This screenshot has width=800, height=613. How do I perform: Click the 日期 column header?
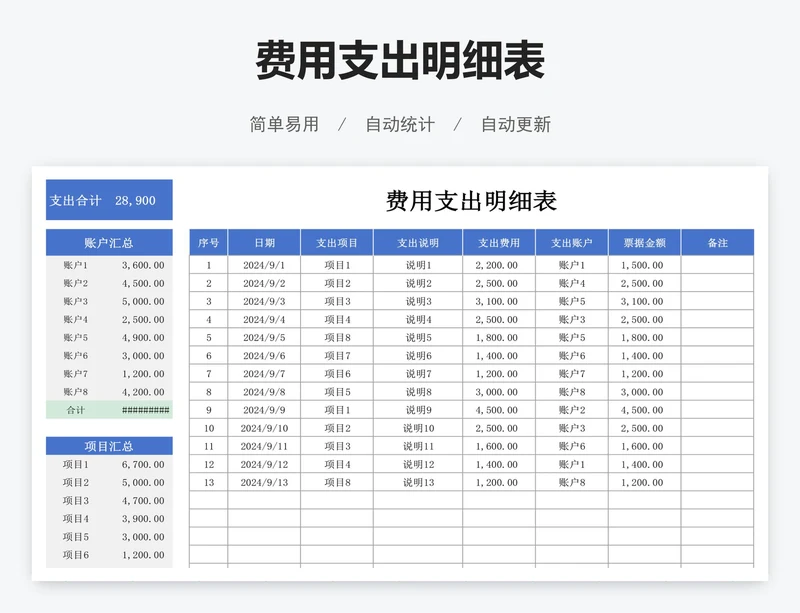[x=264, y=242]
